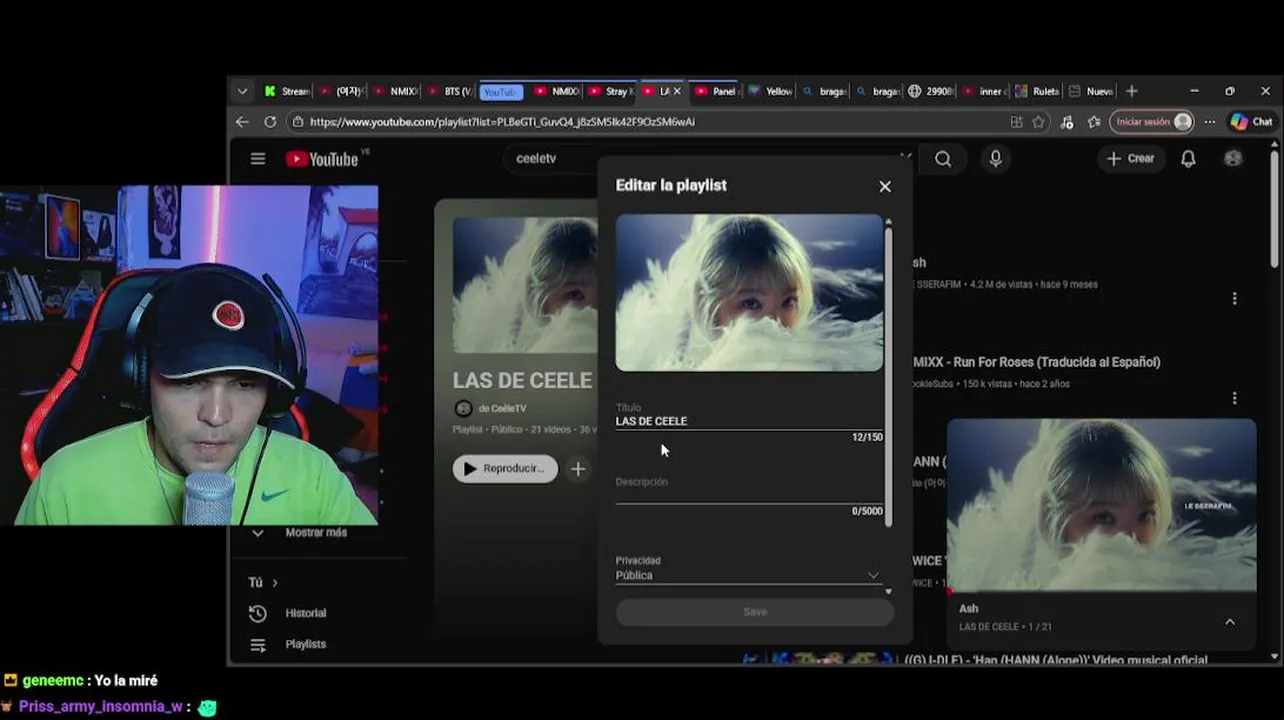Close the Editar la playlist dialog
The width and height of the screenshot is (1284, 720).
(885, 186)
